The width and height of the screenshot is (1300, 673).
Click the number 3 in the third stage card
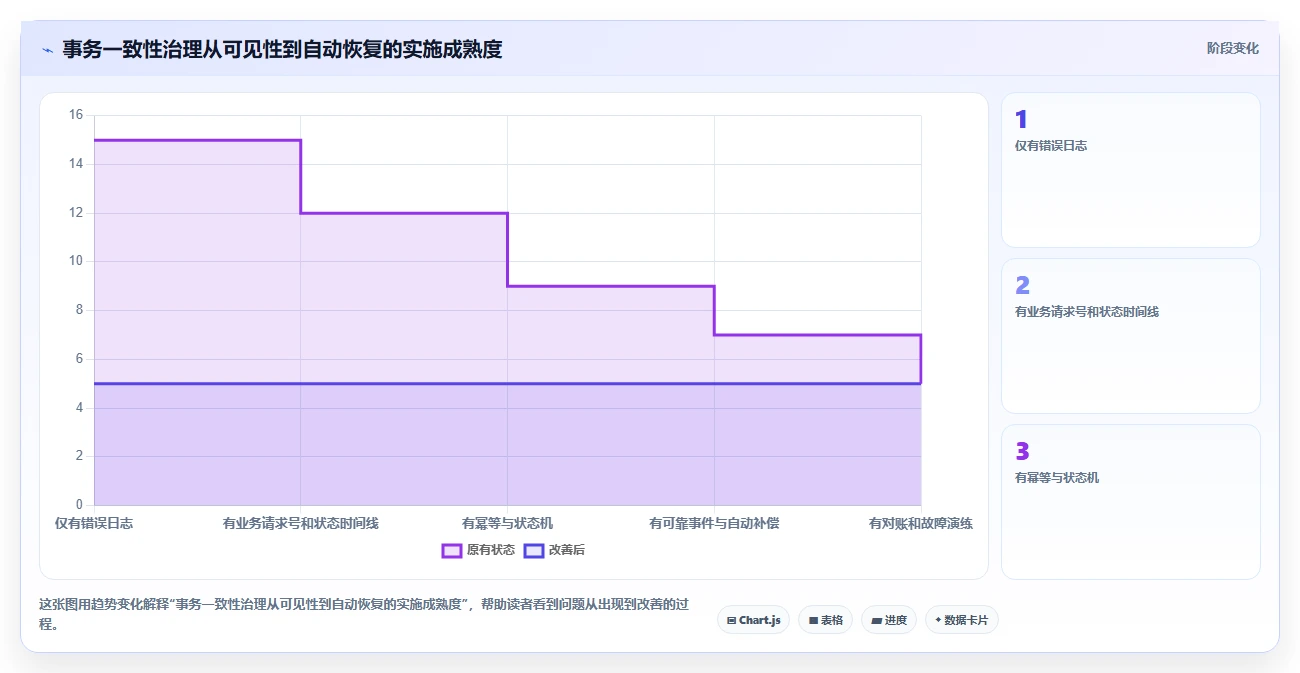pos(1022,452)
